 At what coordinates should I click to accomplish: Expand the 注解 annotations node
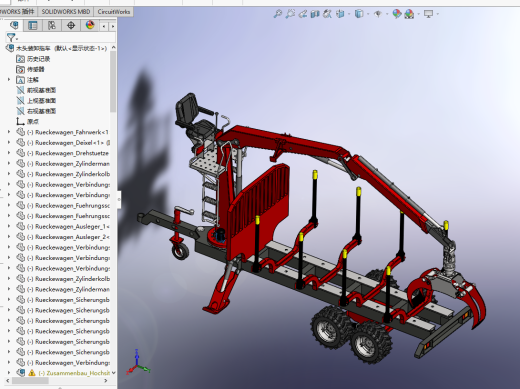click(x=9, y=80)
